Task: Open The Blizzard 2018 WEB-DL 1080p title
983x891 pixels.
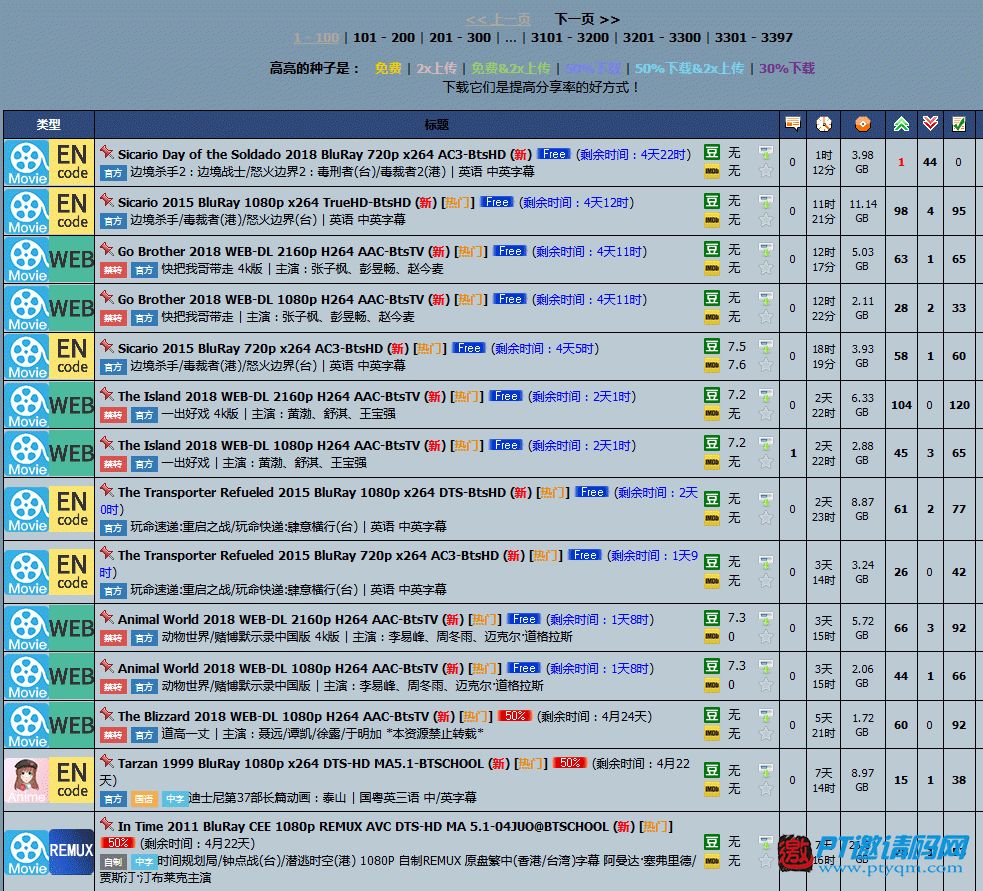Action: click(273, 717)
